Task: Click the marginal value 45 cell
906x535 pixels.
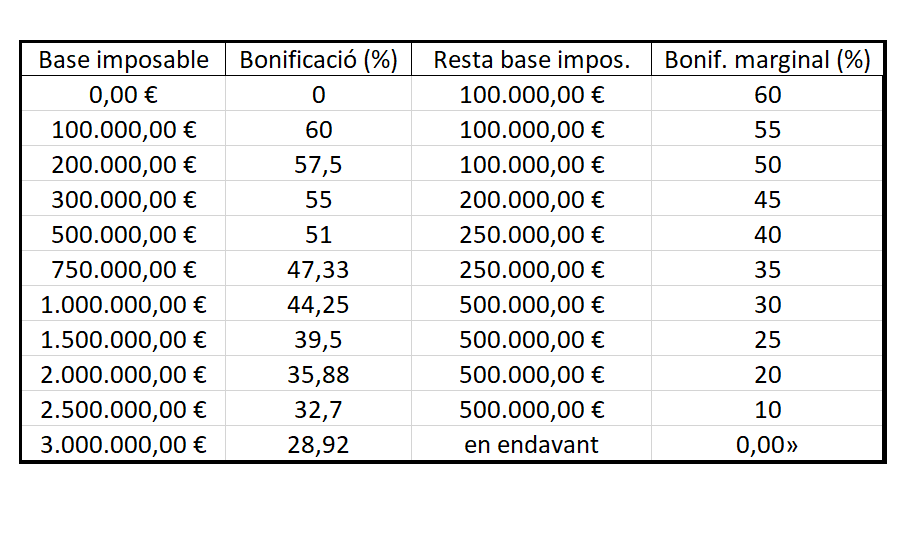Action: (x=767, y=199)
